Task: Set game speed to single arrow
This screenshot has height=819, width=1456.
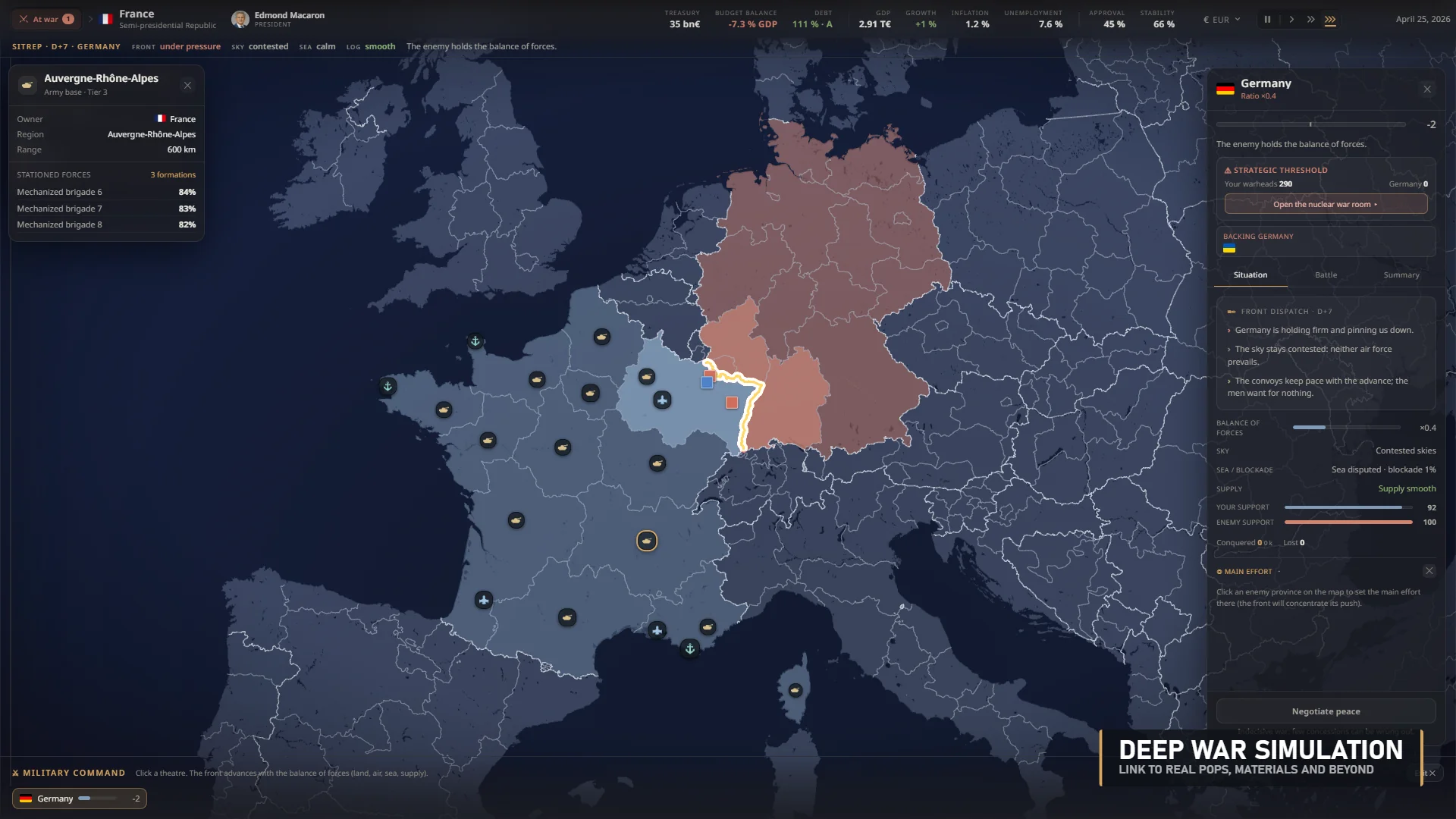Action: [x=1291, y=20]
